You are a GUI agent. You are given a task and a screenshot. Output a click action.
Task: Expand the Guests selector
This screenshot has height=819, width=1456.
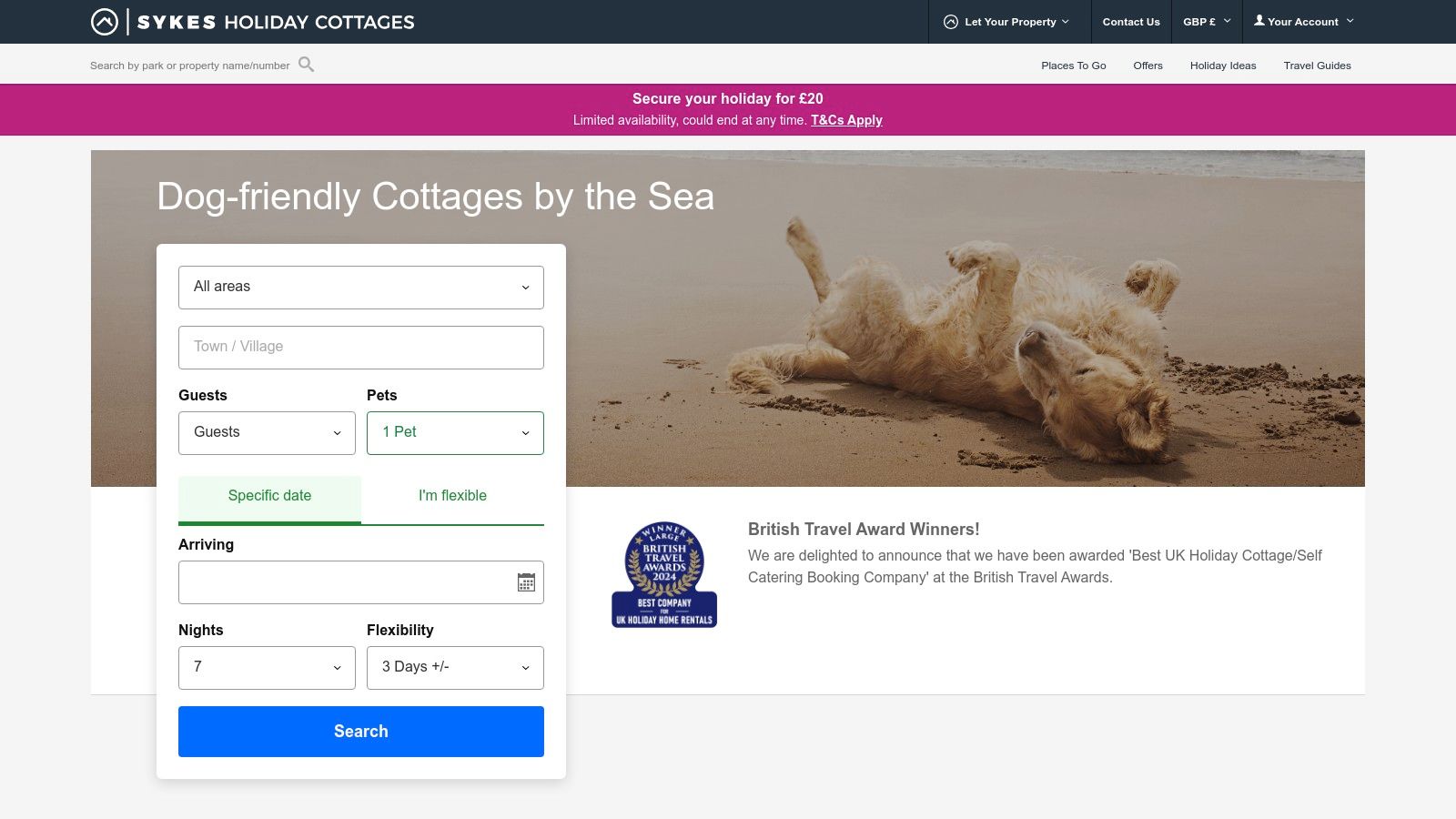[267, 432]
